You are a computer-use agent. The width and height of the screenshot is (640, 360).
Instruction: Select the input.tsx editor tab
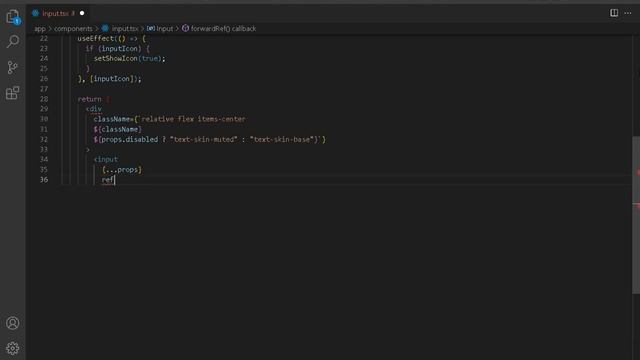tap(59, 13)
